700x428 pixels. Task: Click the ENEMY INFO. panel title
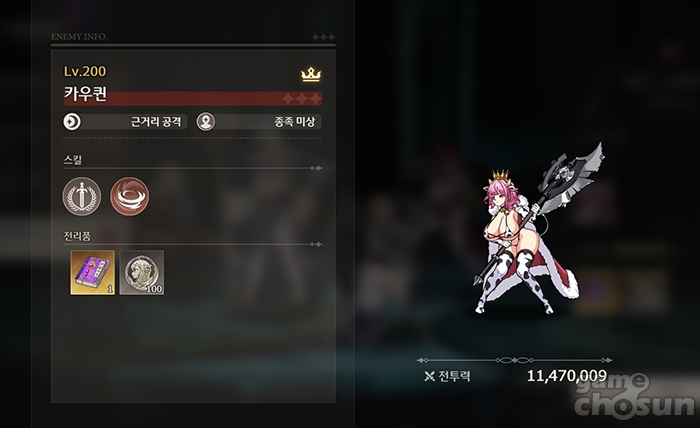[x=79, y=37]
